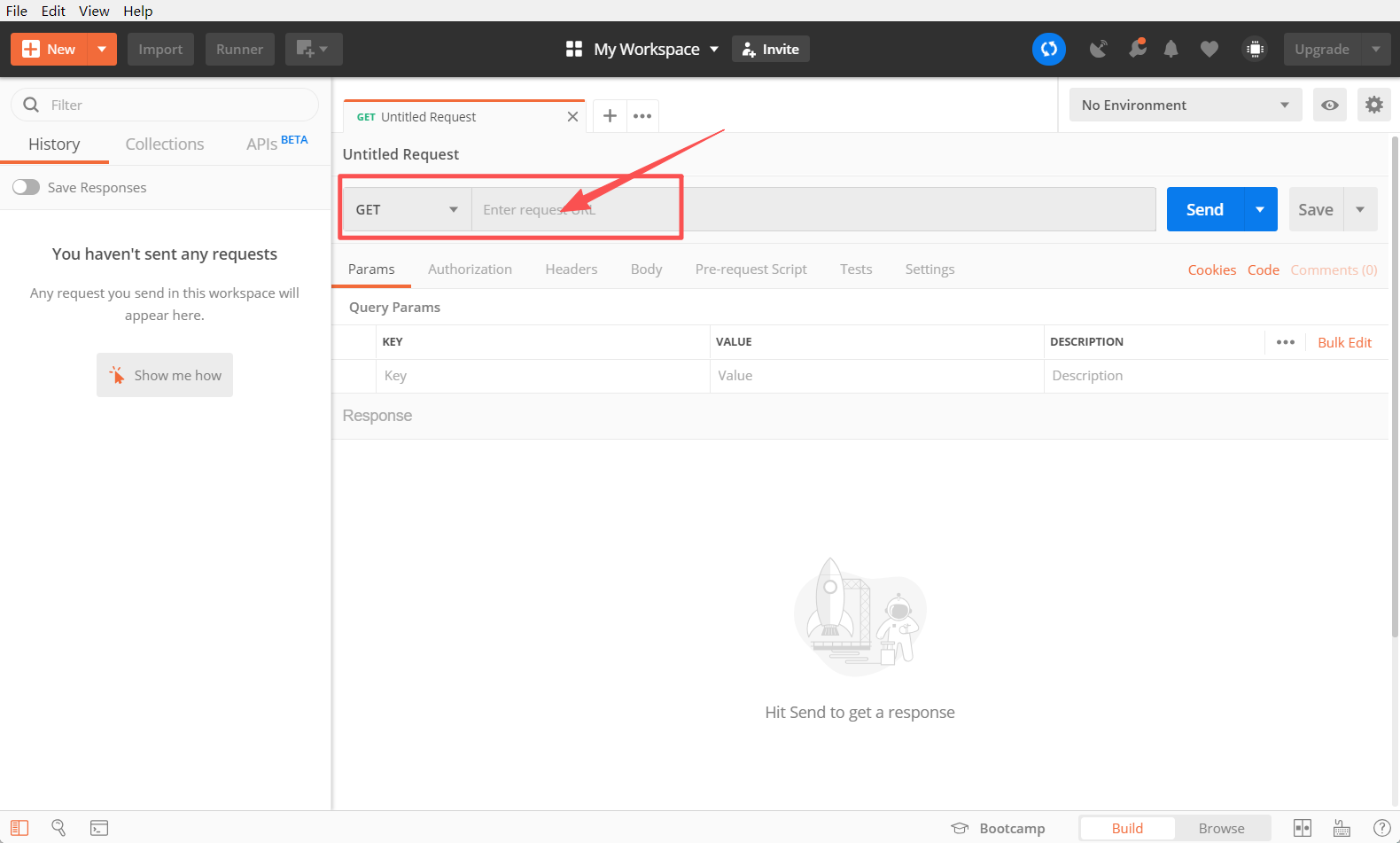This screenshot has height=843, width=1400.
Task: Click the Value cell in query params
Action: coord(876,376)
